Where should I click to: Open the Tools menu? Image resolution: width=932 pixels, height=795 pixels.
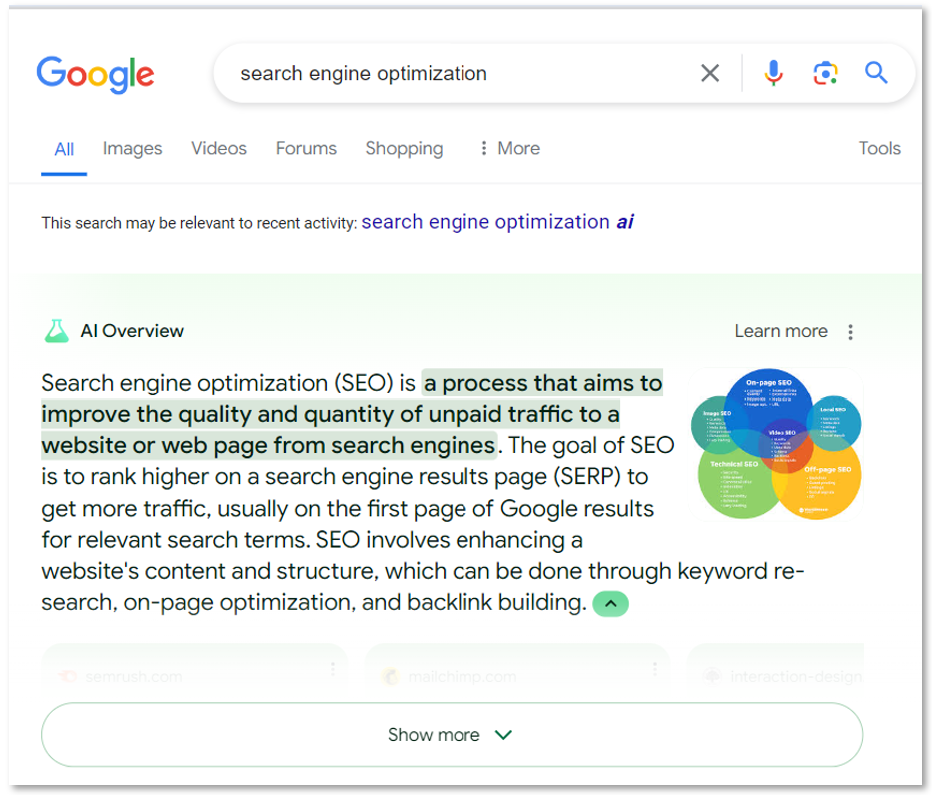click(879, 148)
